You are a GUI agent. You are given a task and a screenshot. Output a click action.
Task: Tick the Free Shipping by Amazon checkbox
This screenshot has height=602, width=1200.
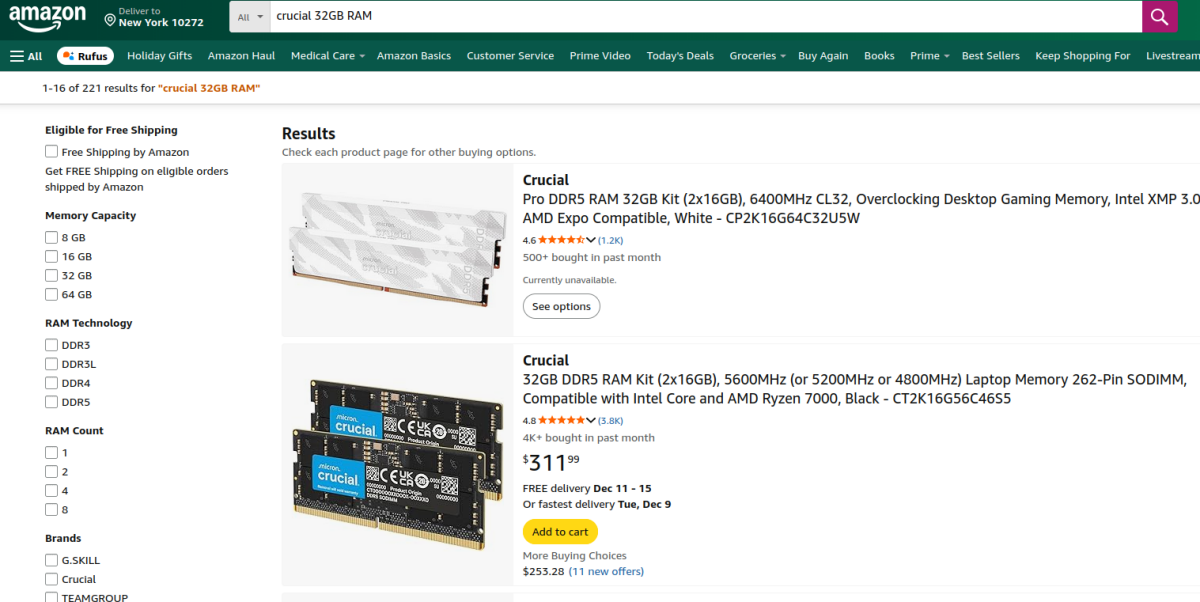point(51,152)
